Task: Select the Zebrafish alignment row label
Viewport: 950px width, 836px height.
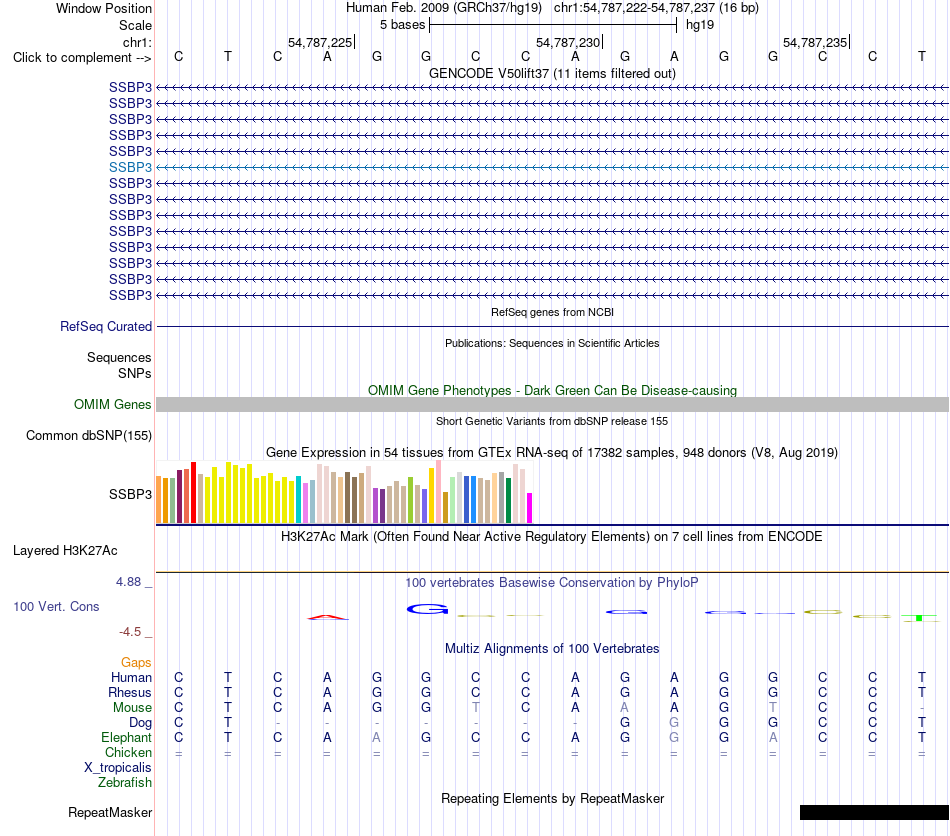Action: pyautogui.click(x=125, y=783)
